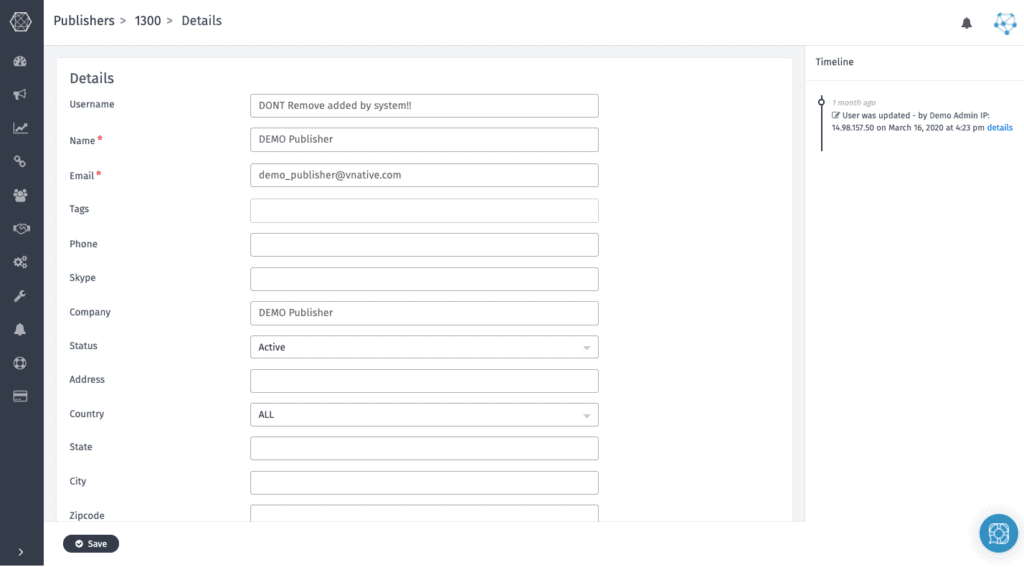The image size is (1024, 567).
Task: Click the life ring support icon in sidebar
Action: [20, 363]
